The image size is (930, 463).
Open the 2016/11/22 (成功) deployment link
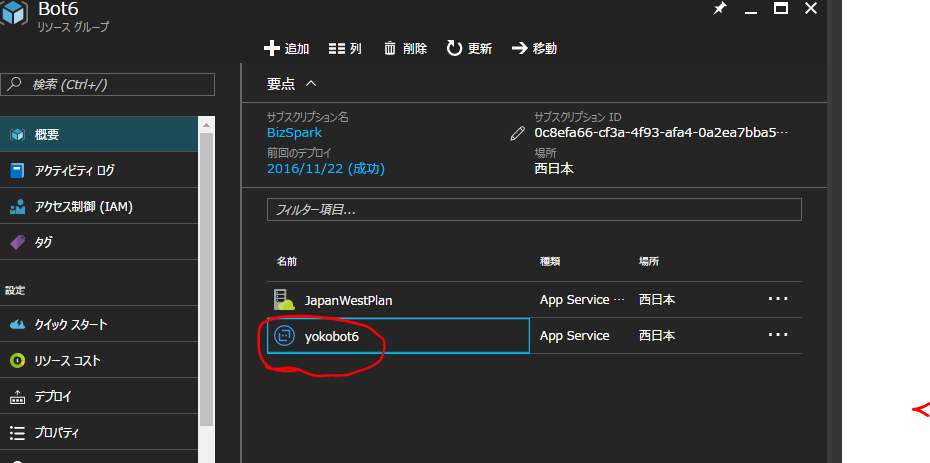(326, 169)
